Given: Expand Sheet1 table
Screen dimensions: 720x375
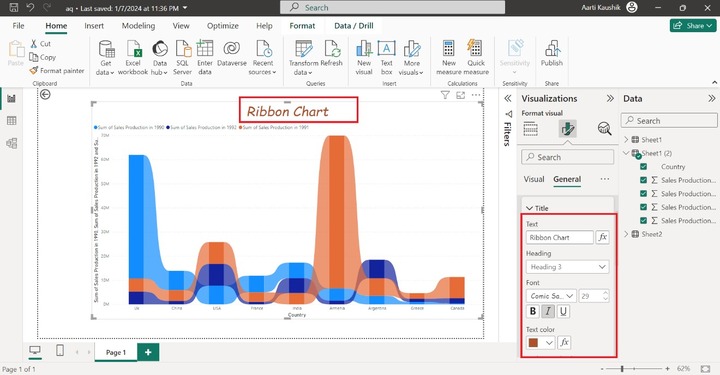Looking at the screenshot, I should [626, 140].
